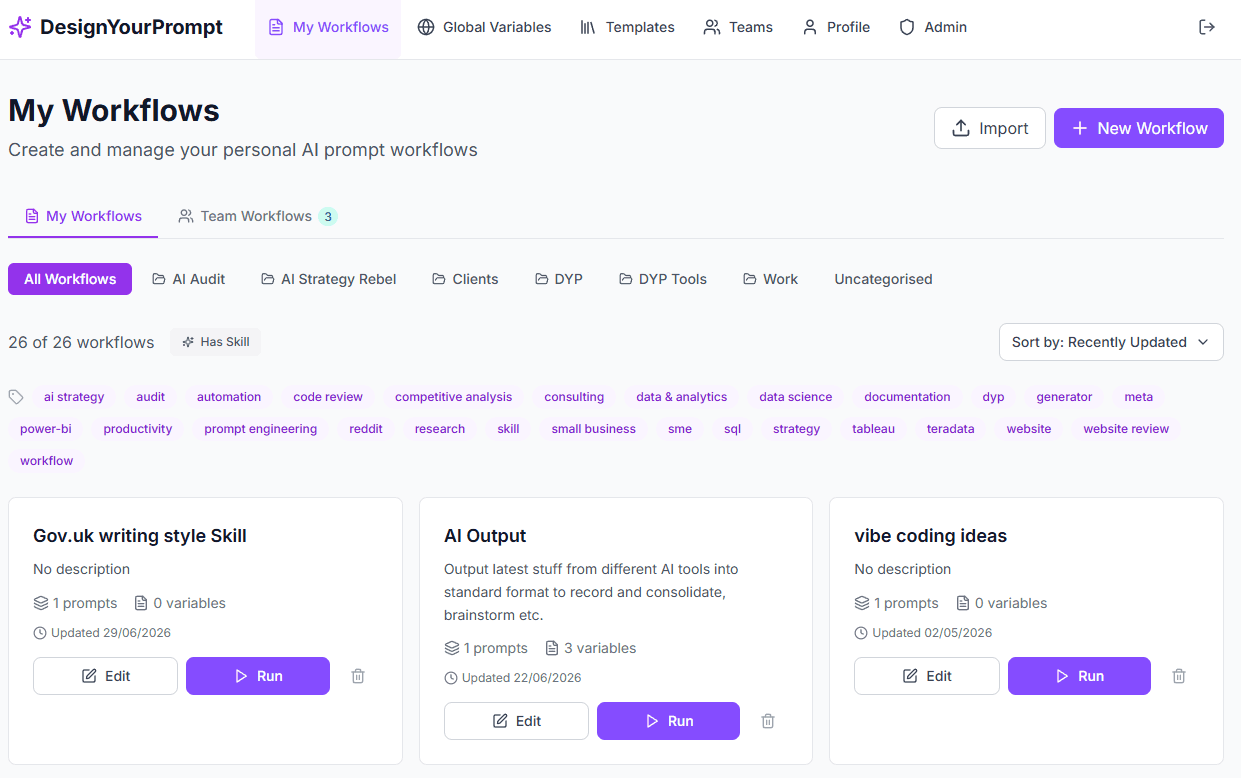Screen dimensions: 1241x778
Task: Open the Profile page
Action: (x=836, y=27)
